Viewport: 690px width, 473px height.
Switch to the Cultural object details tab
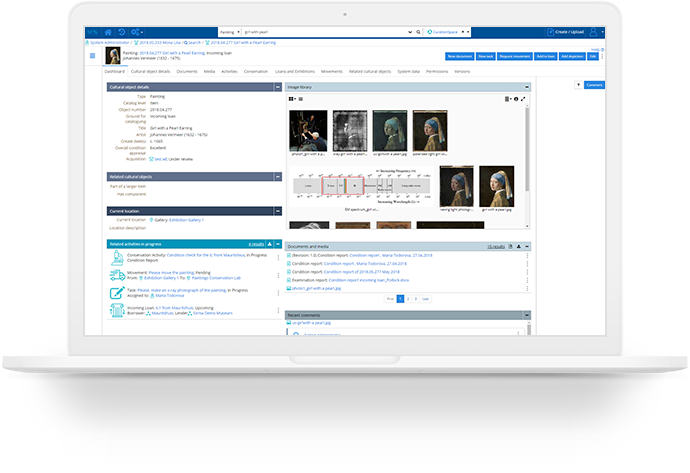[x=150, y=71]
